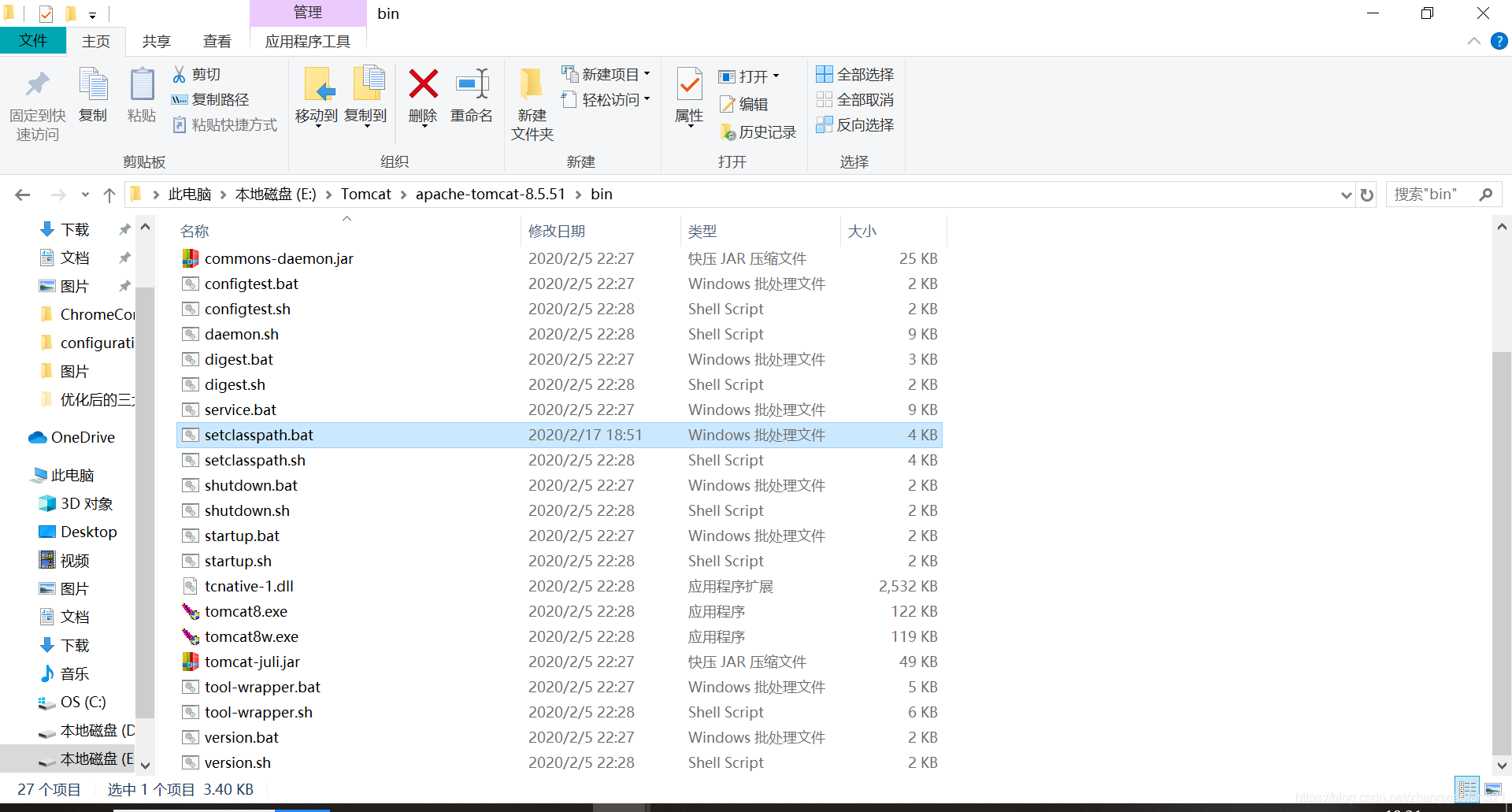
Task: Open the Easy Access (轻松访问) dropdown
Action: click(647, 99)
